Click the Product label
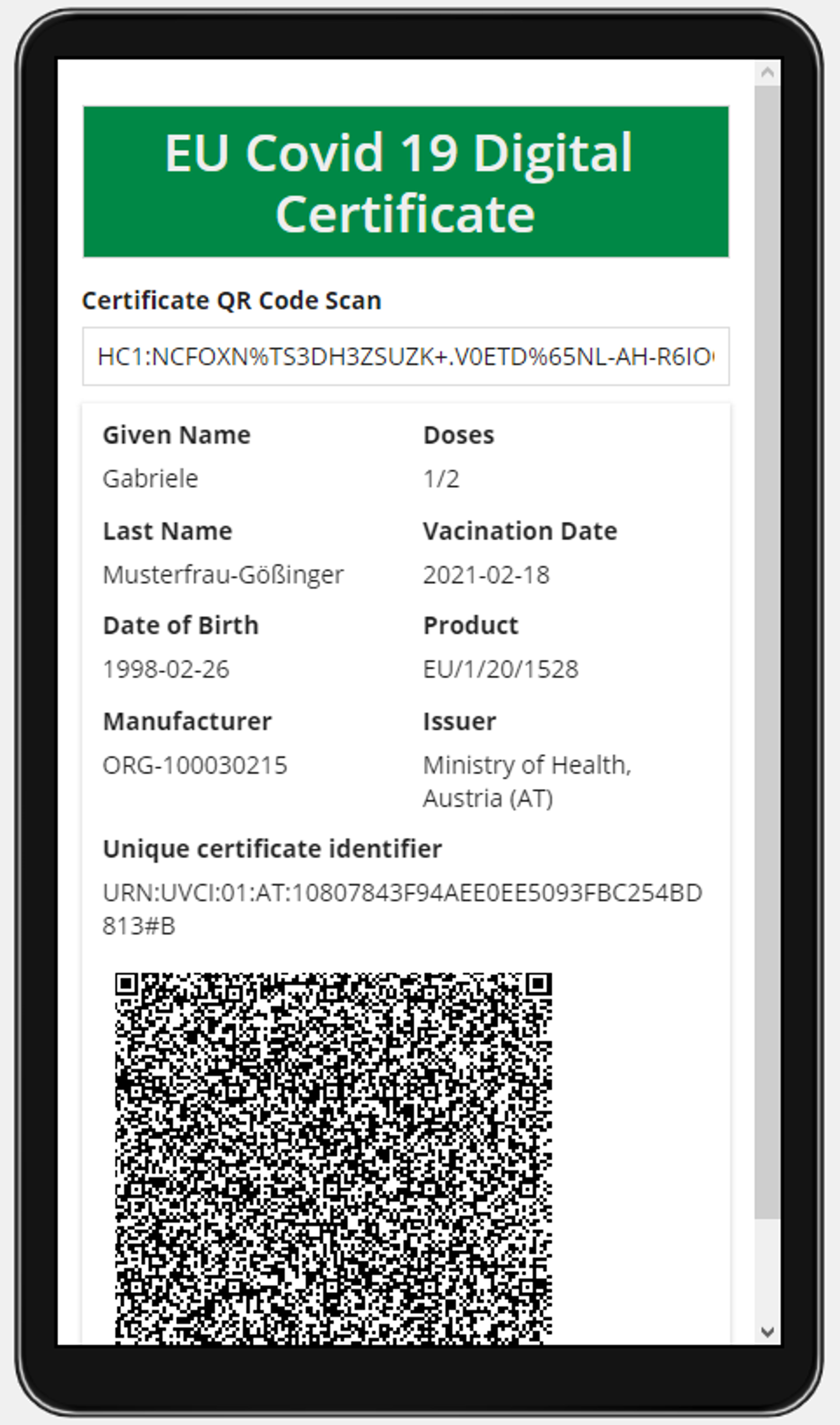 click(x=471, y=626)
